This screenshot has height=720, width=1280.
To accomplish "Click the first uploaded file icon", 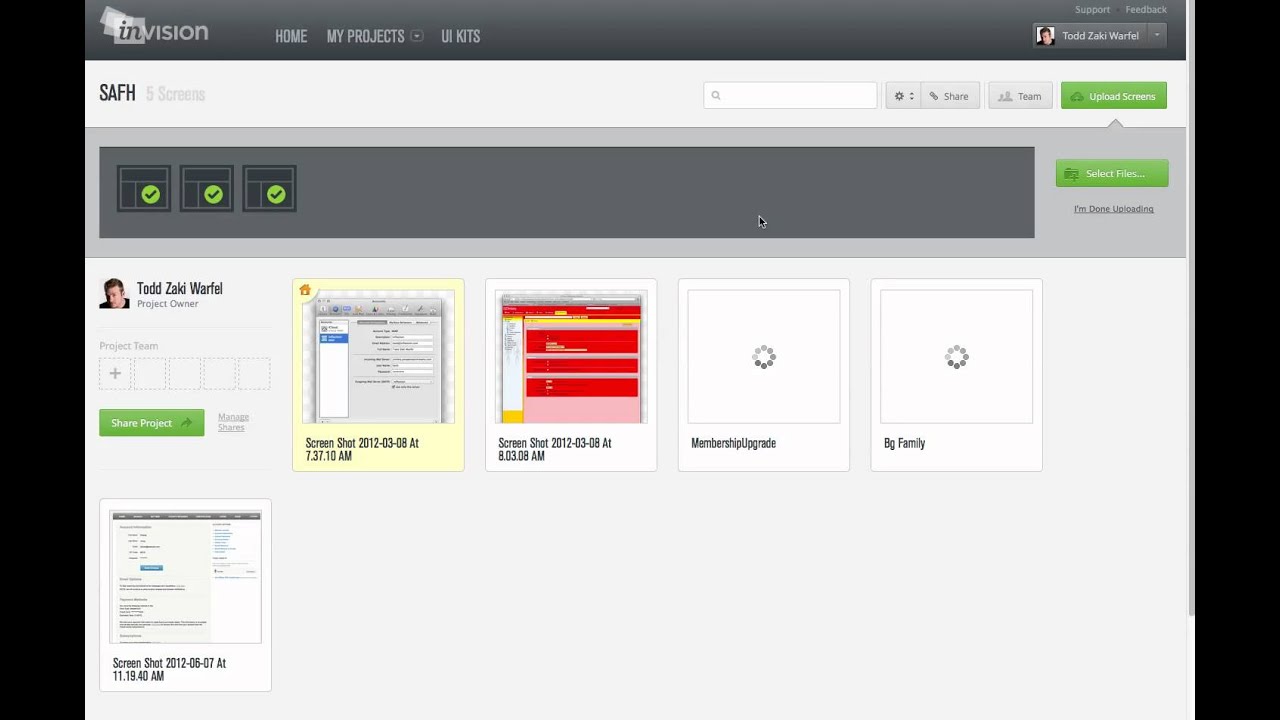I will pos(144,188).
